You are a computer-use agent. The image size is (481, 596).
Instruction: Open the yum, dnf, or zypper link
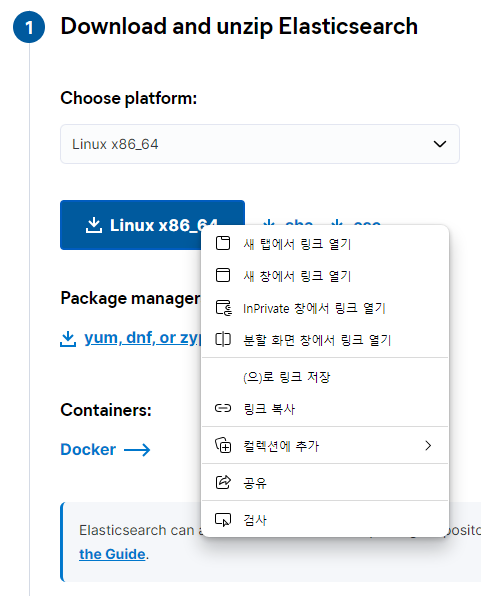pos(143,338)
